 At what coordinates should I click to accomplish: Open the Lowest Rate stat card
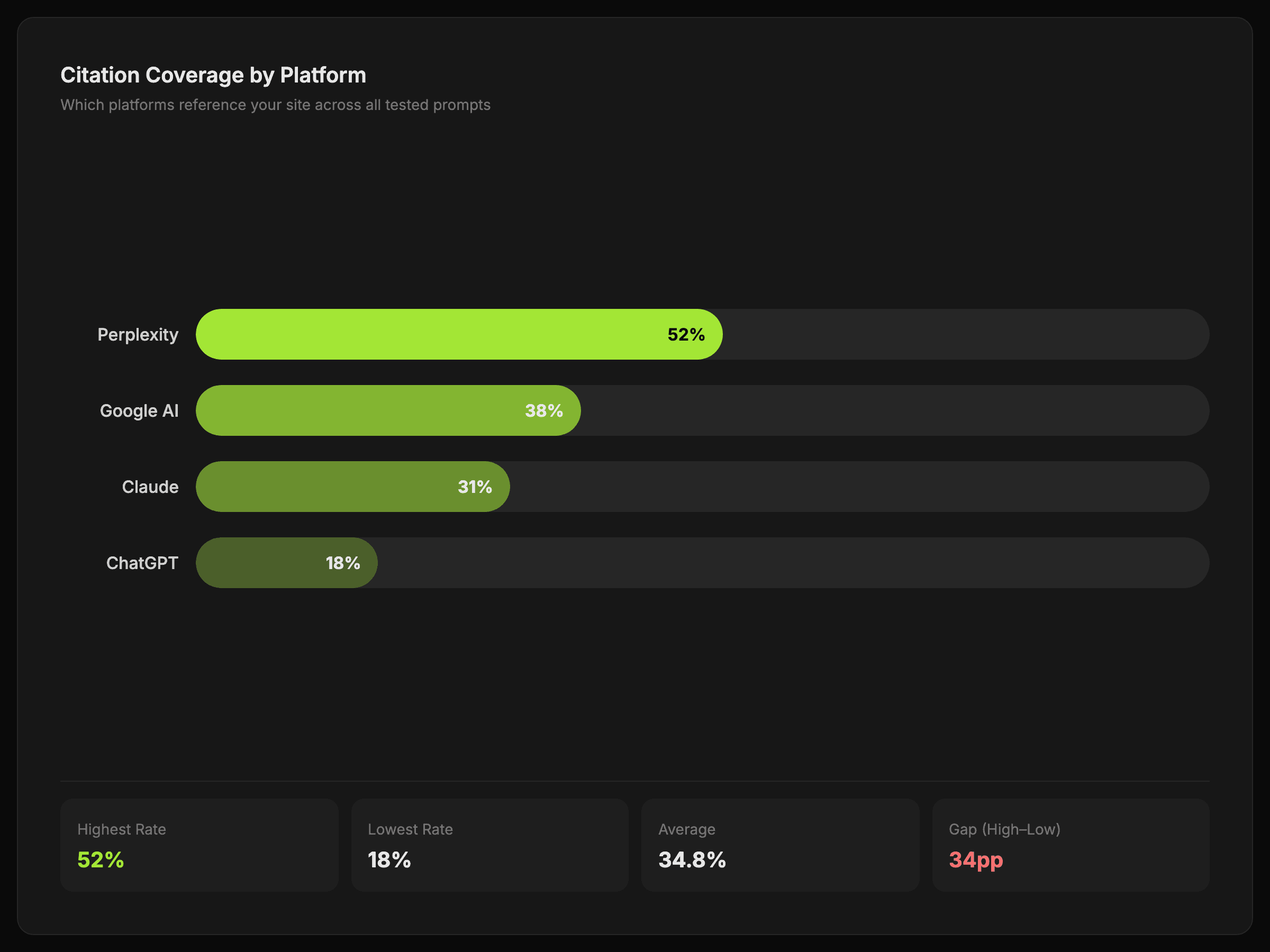pos(489,845)
